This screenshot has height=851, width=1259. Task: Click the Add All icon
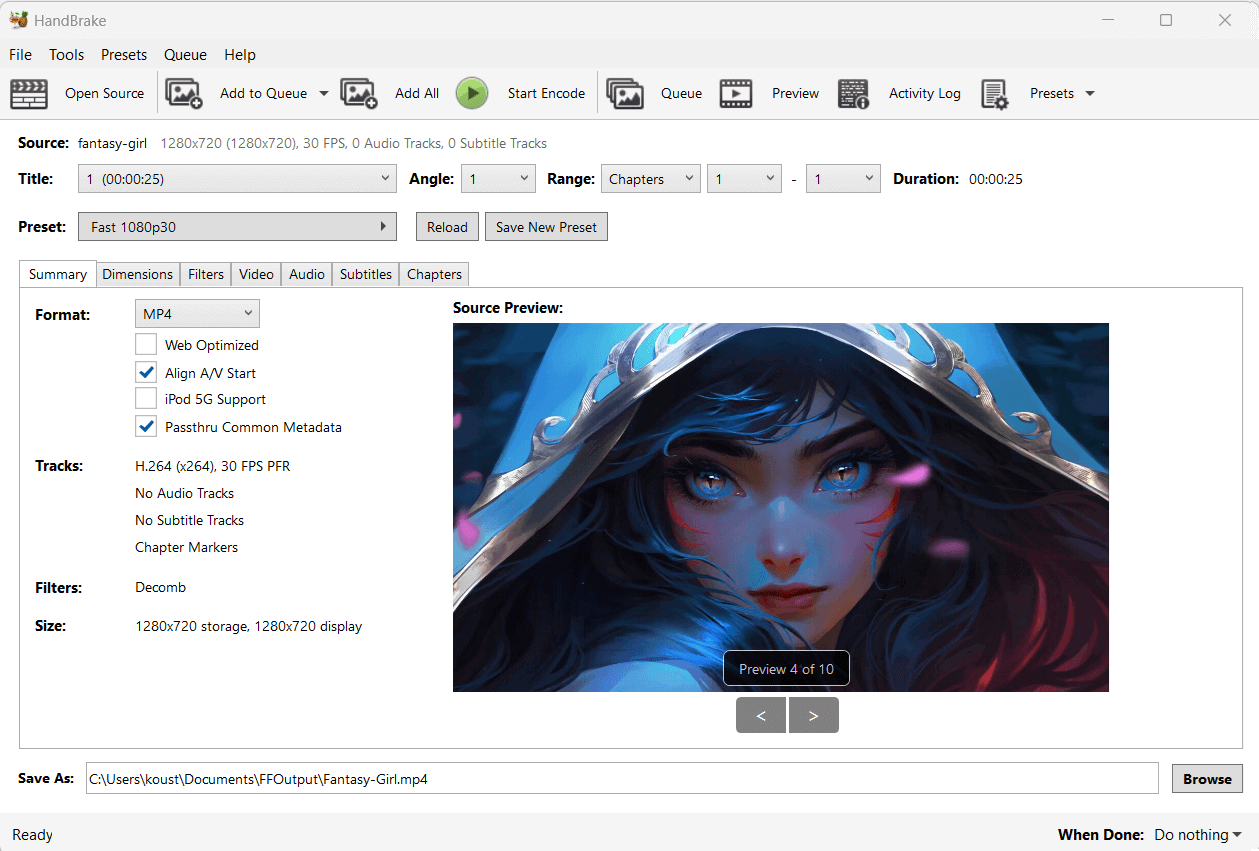(359, 93)
